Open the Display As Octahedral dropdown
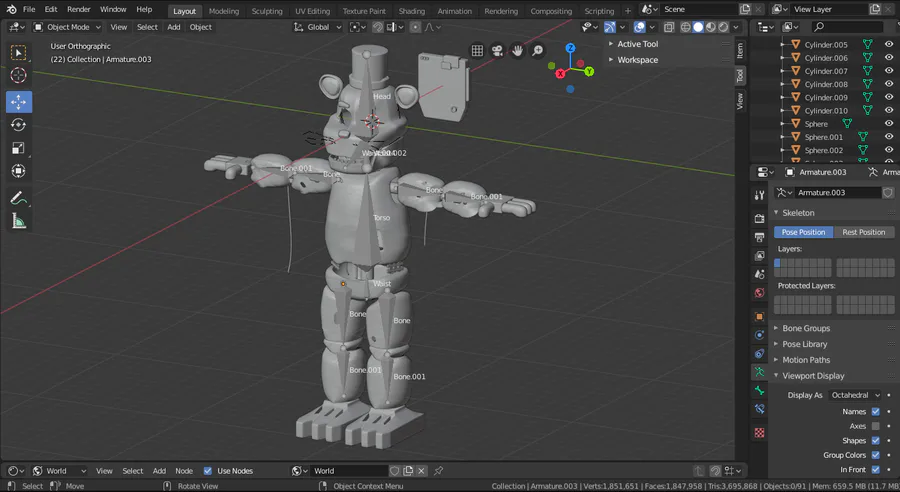This screenshot has width=900, height=492. [x=855, y=395]
